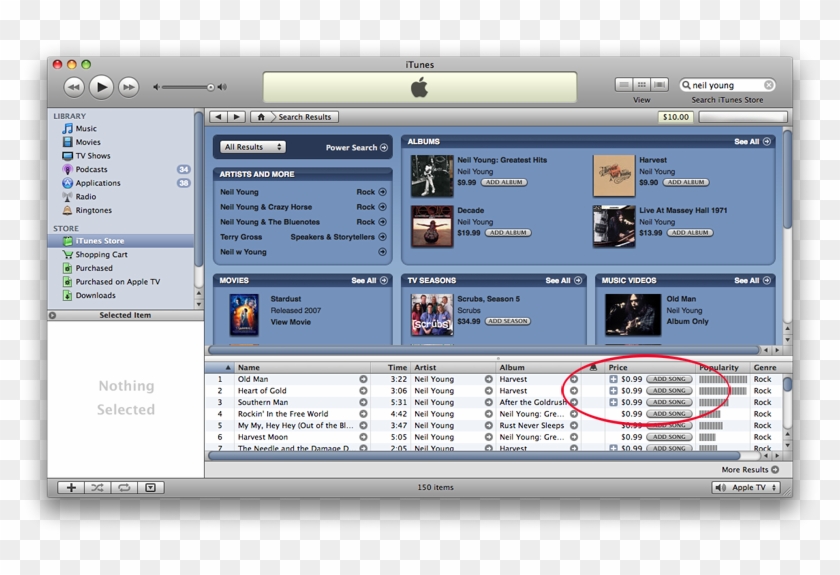Open Movies in the library sidebar
This screenshot has width=840, height=575.
pos(88,142)
